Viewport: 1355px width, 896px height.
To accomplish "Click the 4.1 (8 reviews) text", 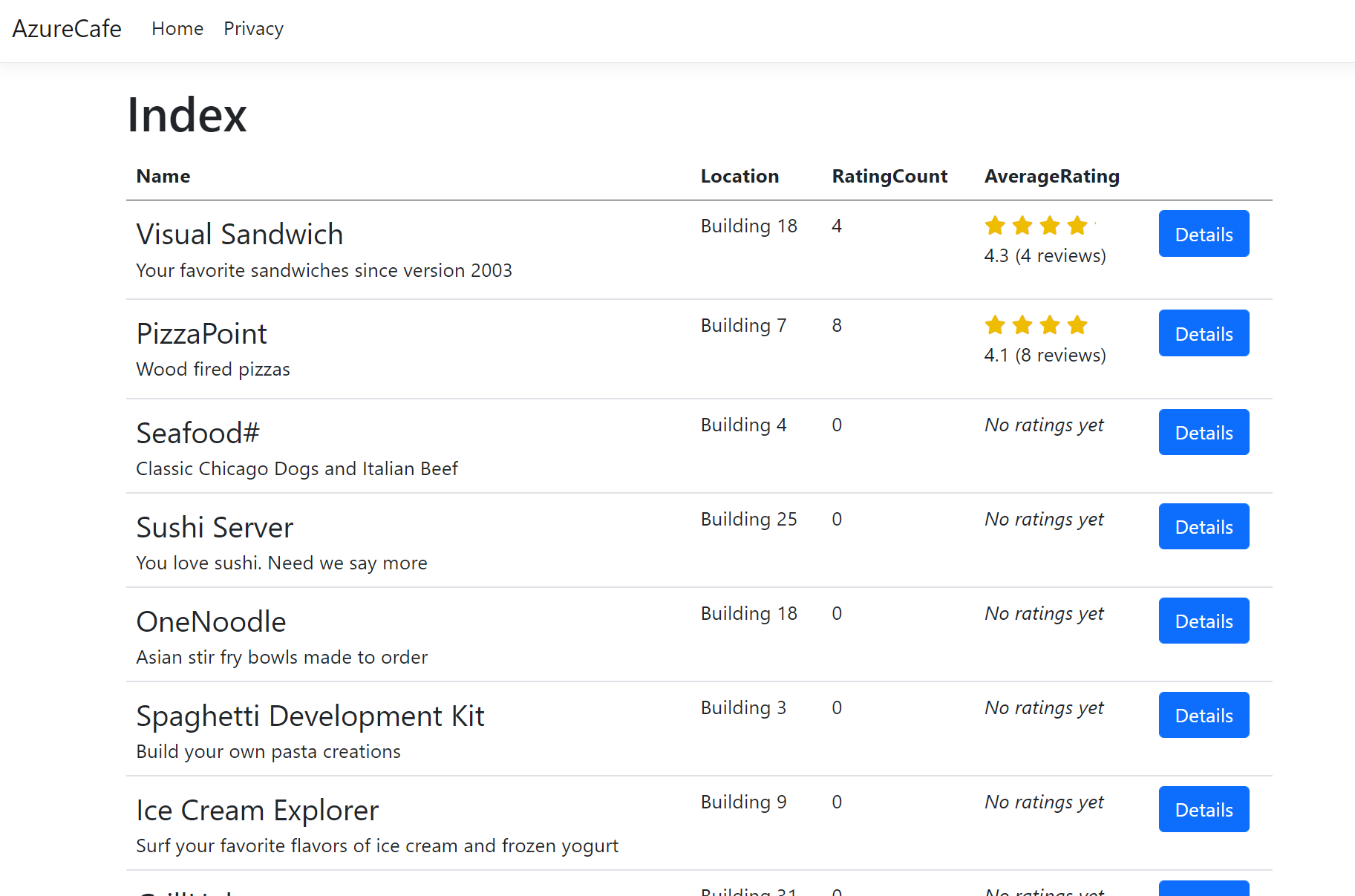I will pyautogui.click(x=1045, y=355).
